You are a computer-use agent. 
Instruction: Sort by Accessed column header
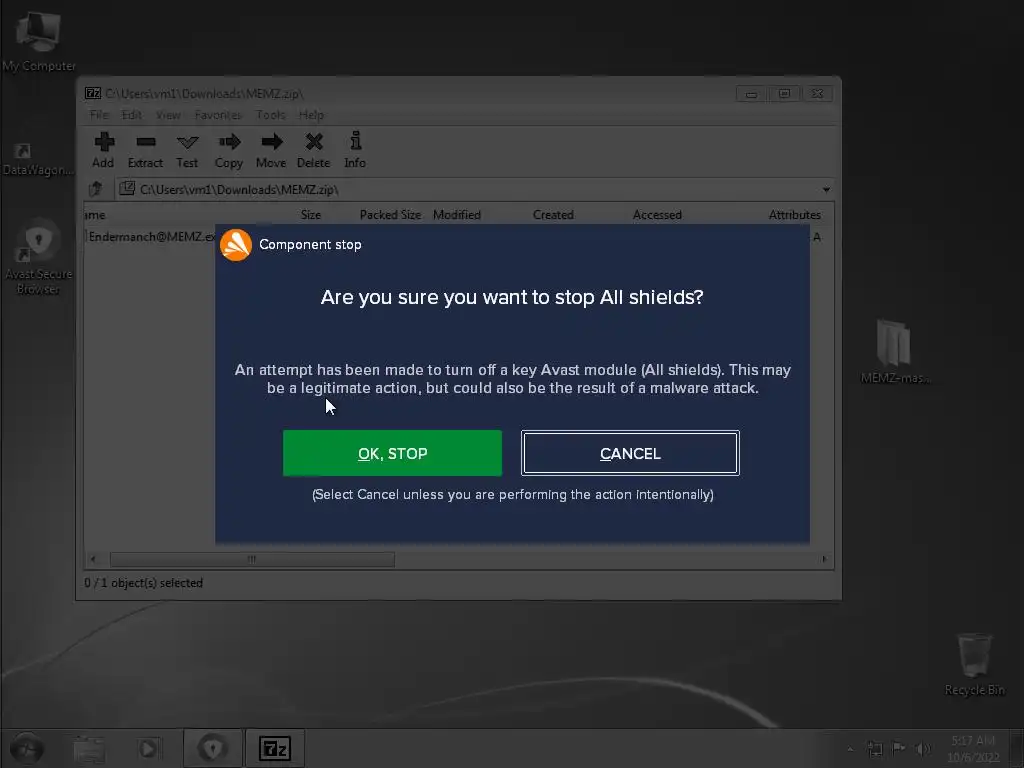657,215
